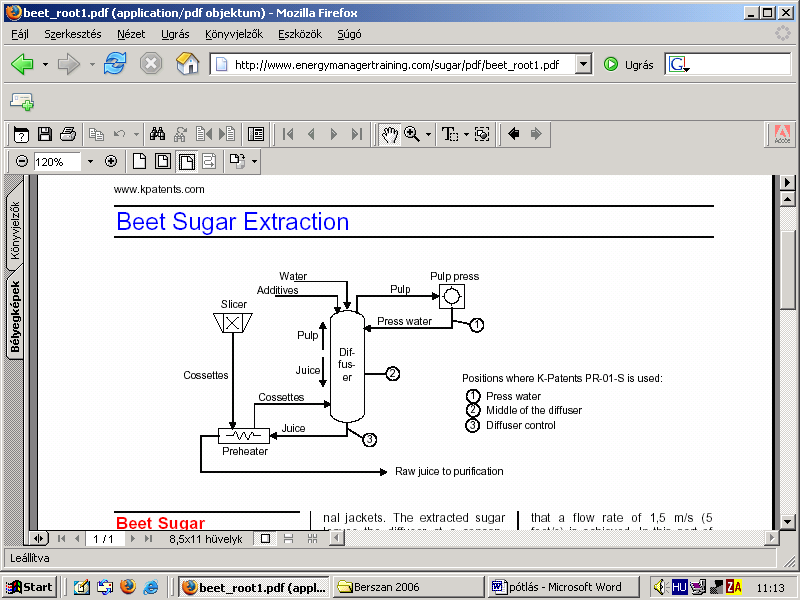Open Internet Explorer from quick launch

(151, 587)
